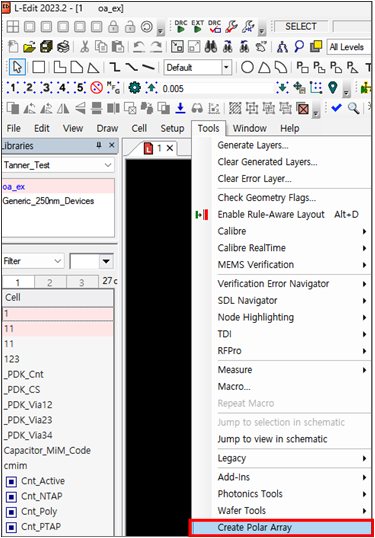
Task: Click the red crossed-box icon
Action: coord(303,109)
